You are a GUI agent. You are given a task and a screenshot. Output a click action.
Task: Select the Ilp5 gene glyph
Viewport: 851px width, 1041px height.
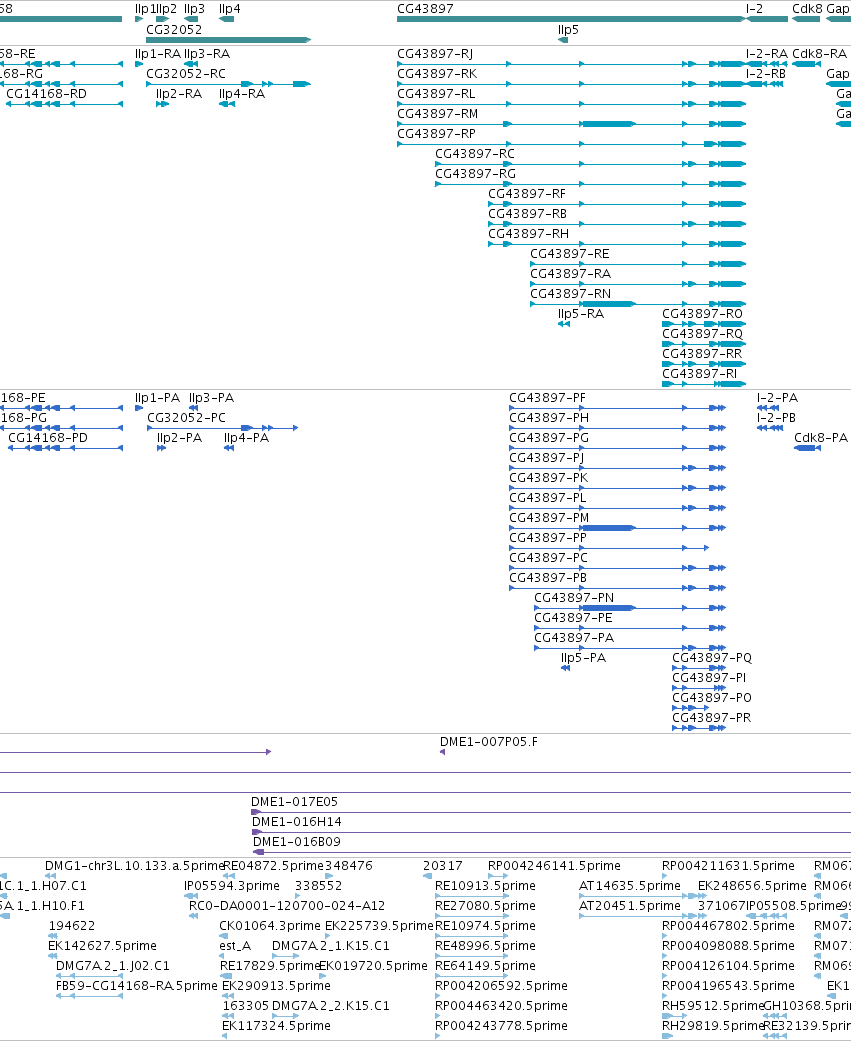(x=564, y=40)
